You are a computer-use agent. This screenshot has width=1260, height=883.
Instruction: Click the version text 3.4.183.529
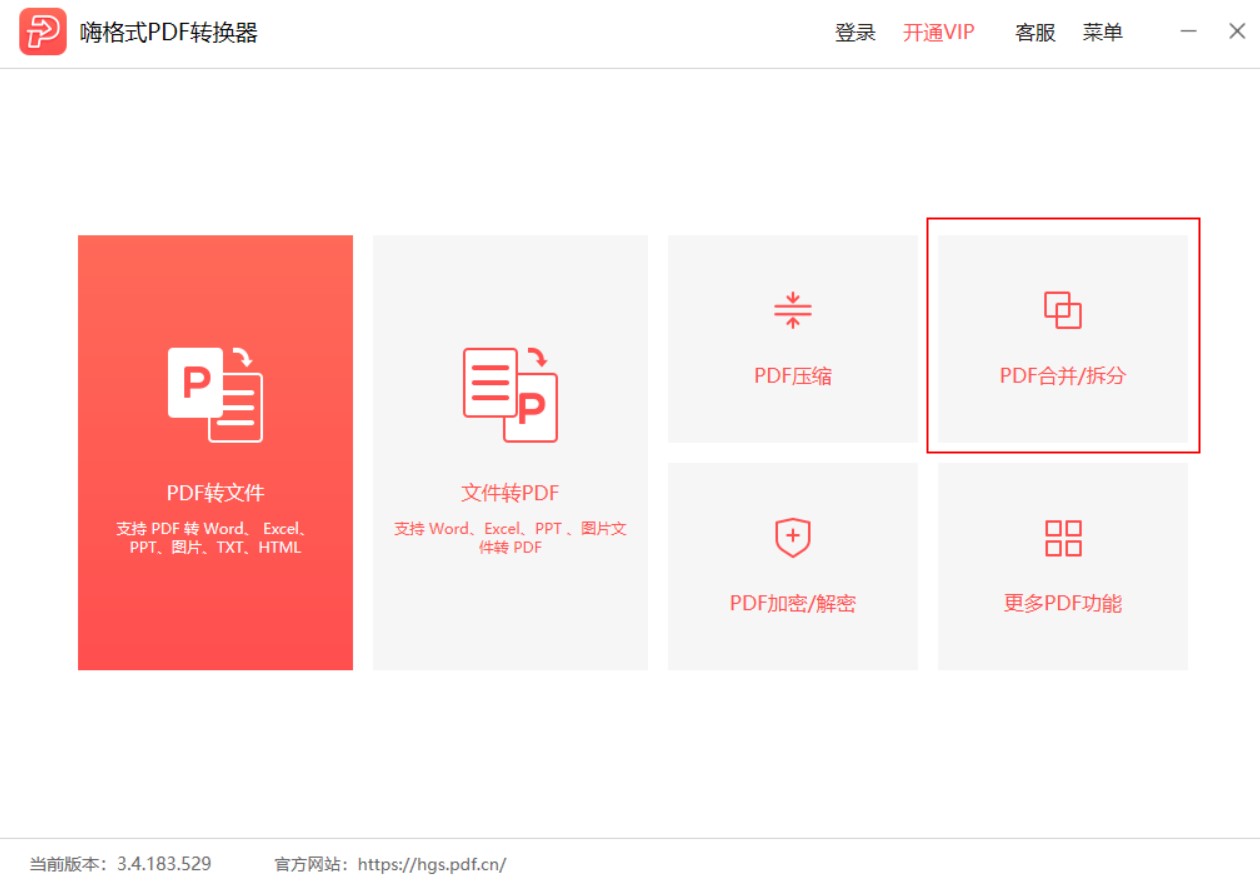tap(164, 864)
